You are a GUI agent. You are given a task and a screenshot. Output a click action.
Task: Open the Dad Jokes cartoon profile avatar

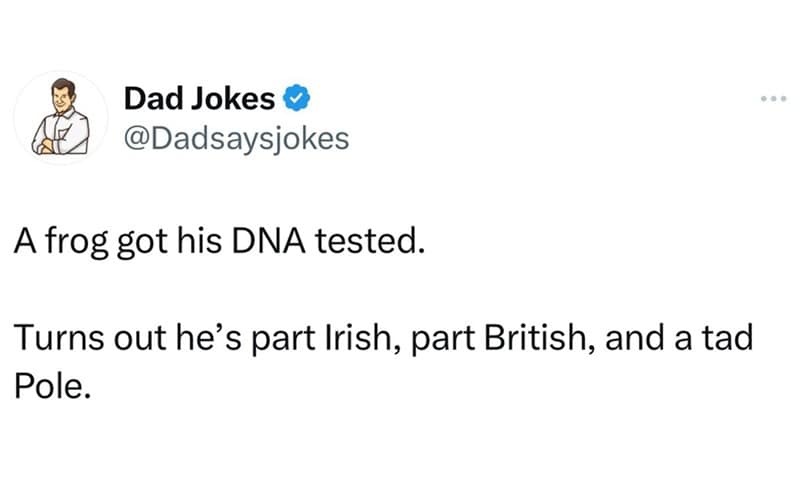tap(61, 117)
